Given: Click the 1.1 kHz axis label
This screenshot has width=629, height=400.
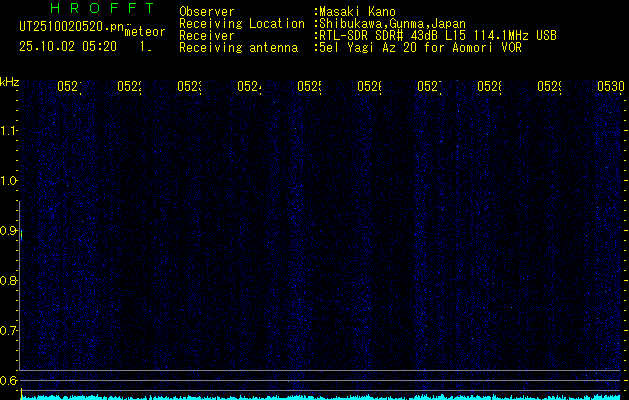Looking at the screenshot, I should coord(7,130).
